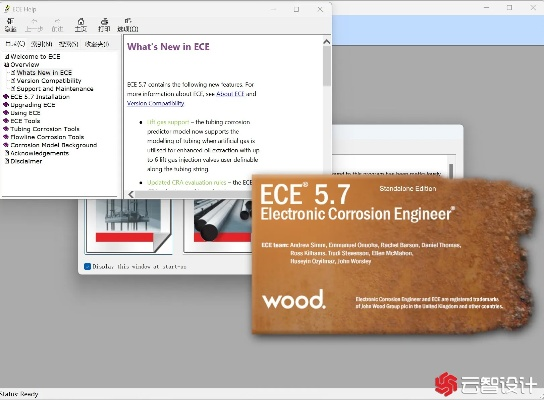Open the Options menu in the Help toolbar
The width and height of the screenshot is (544, 400).
click(x=128, y=25)
